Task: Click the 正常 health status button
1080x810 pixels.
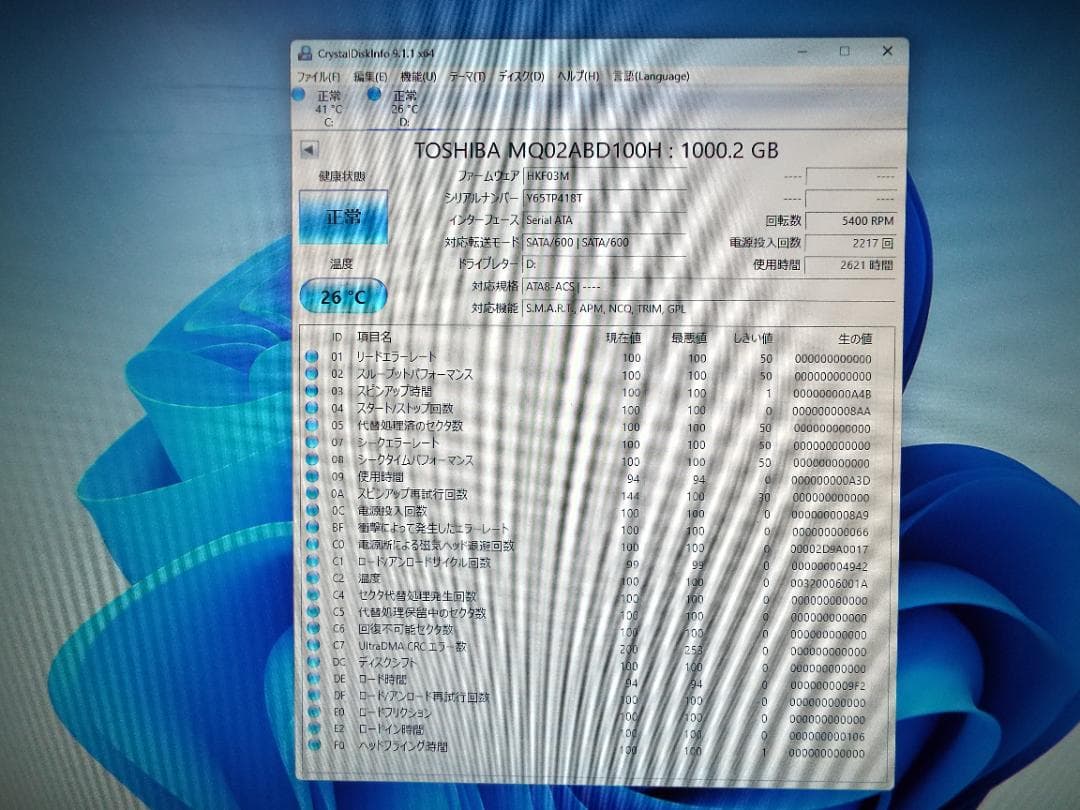Action: pos(343,216)
